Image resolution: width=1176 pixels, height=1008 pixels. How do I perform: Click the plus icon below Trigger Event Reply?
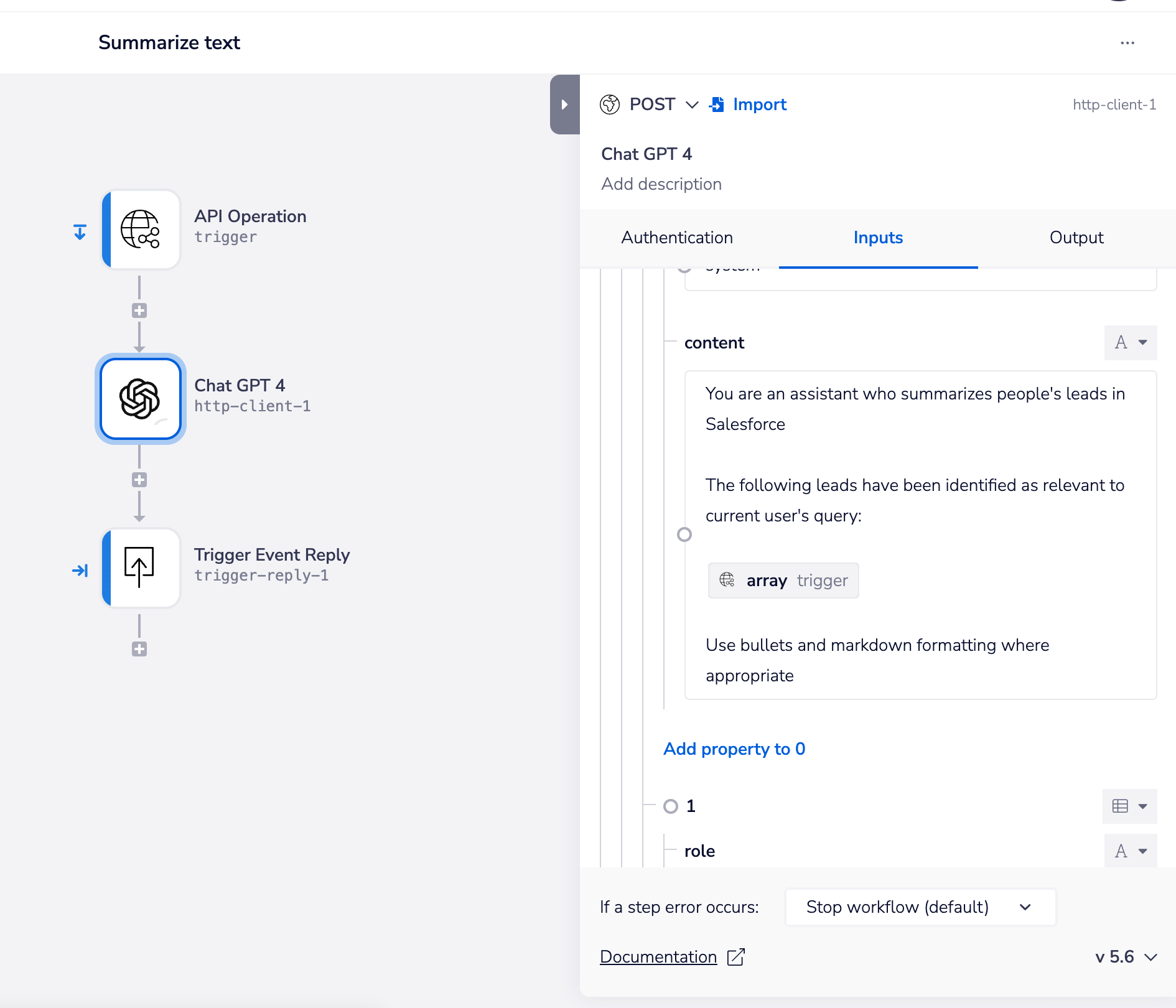click(139, 649)
